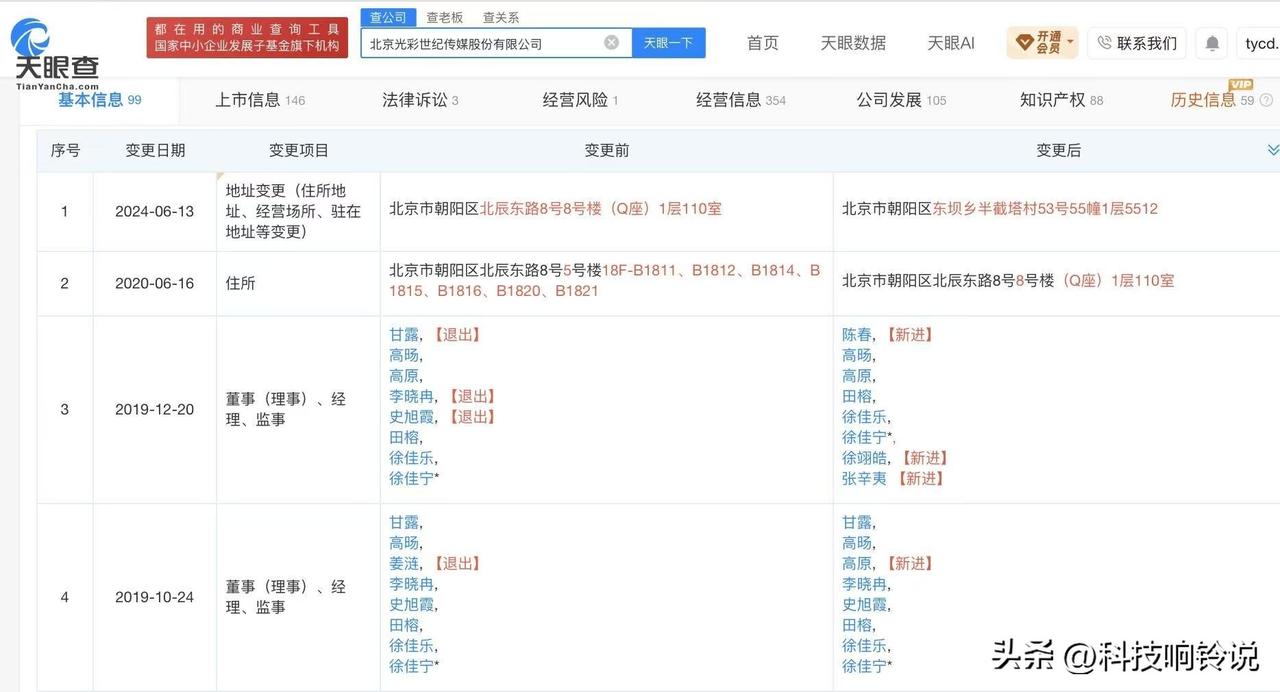Switch to the 法律诉讼 tab
Screen dimensions: 1280x692
(x=420, y=100)
